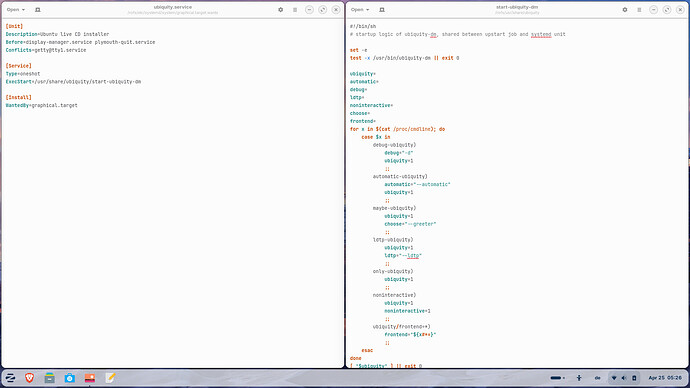Click the 'Conflicts=getty@tty1.service' line
Viewport: 690px width, 388px height.
(x=46, y=50)
